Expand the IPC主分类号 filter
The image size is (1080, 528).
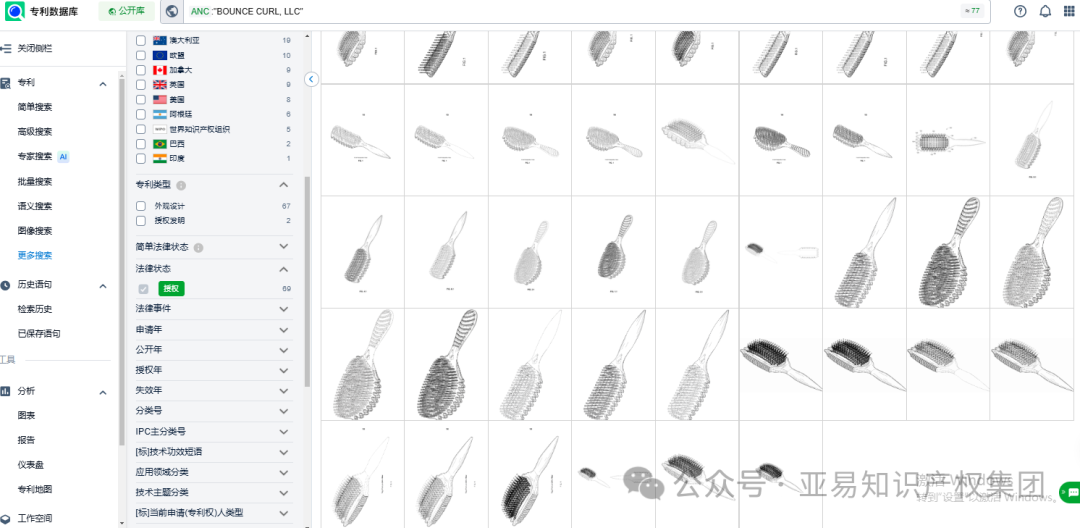pos(283,431)
